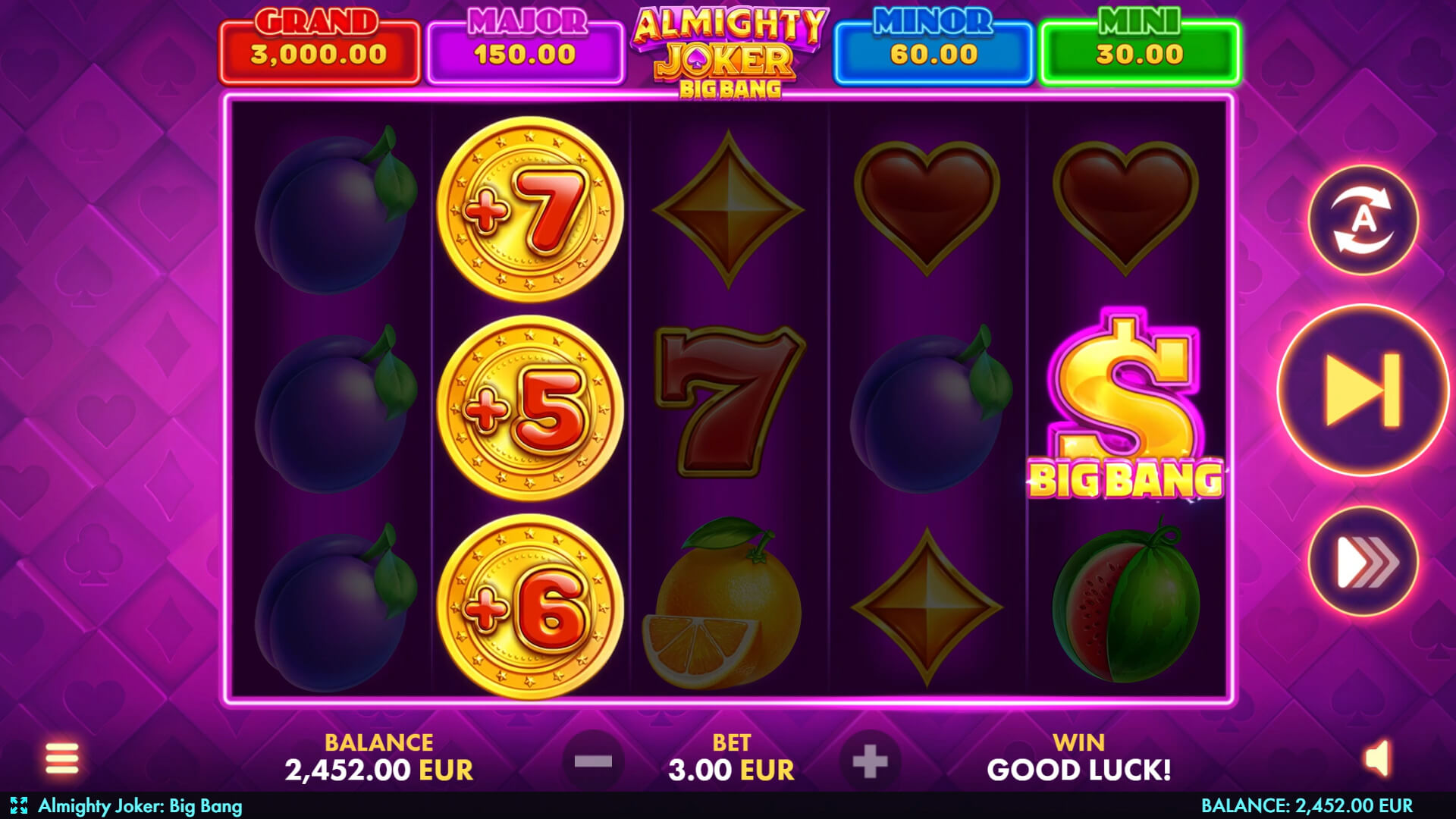
Task: Open the Major jackpot panel
Action: click(526, 45)
